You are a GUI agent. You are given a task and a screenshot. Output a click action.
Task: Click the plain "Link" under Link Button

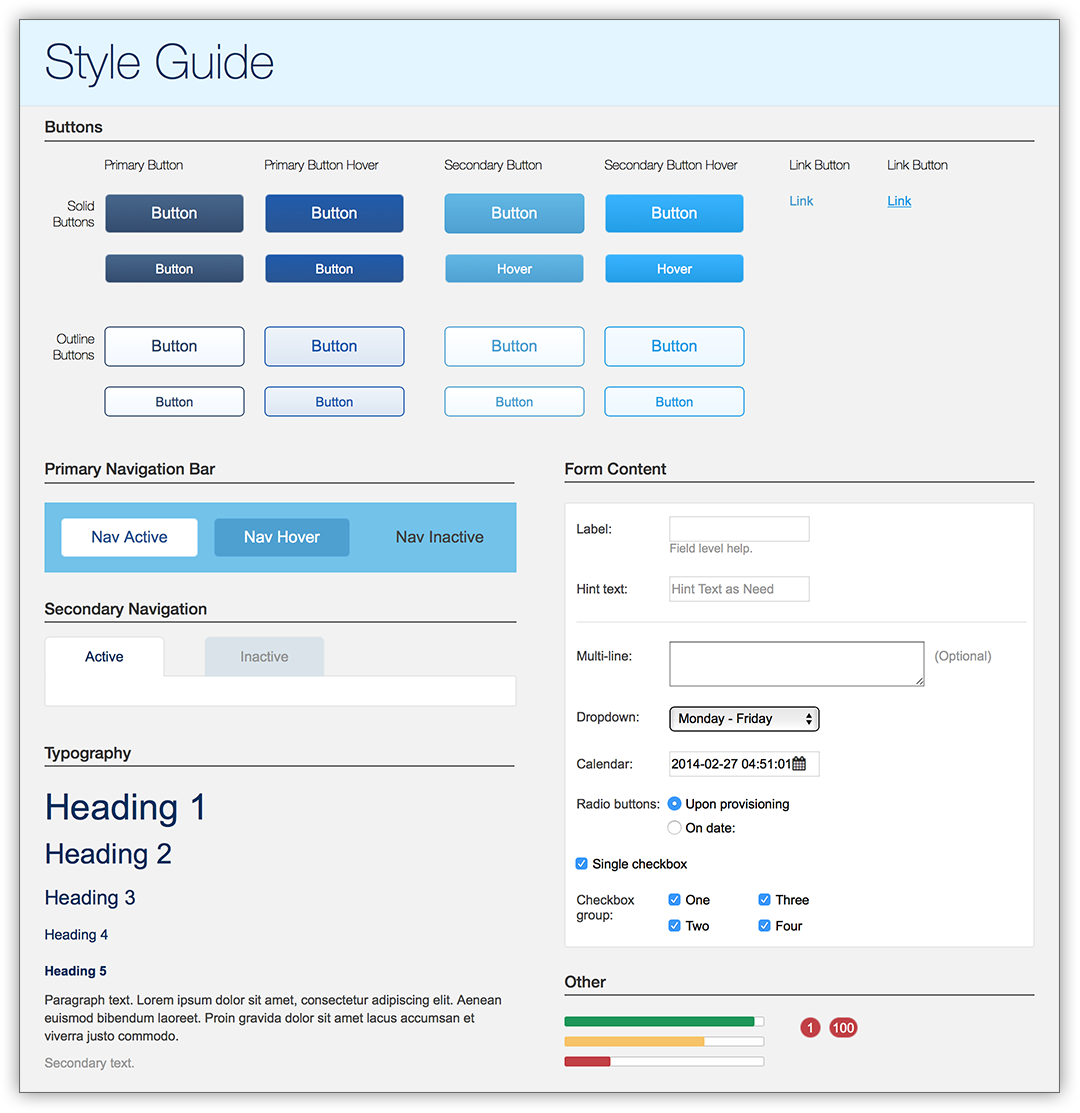(x=800, y=200)
